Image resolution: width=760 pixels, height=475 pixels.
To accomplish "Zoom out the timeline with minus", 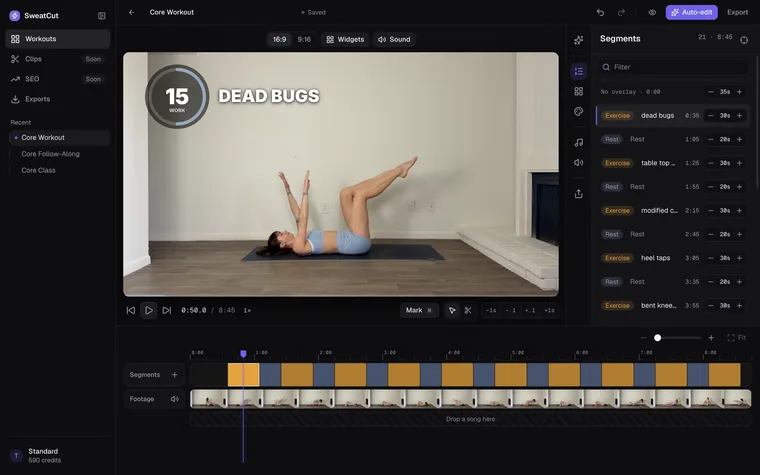I will point(644,338).
